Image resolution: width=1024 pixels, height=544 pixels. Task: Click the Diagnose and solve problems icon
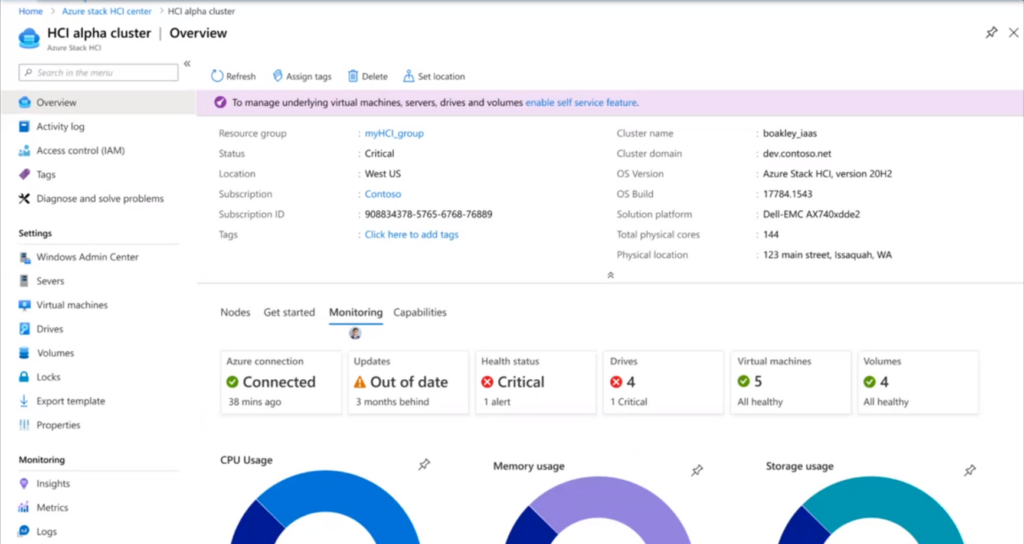pyautogui.click(x=24, y=199)
